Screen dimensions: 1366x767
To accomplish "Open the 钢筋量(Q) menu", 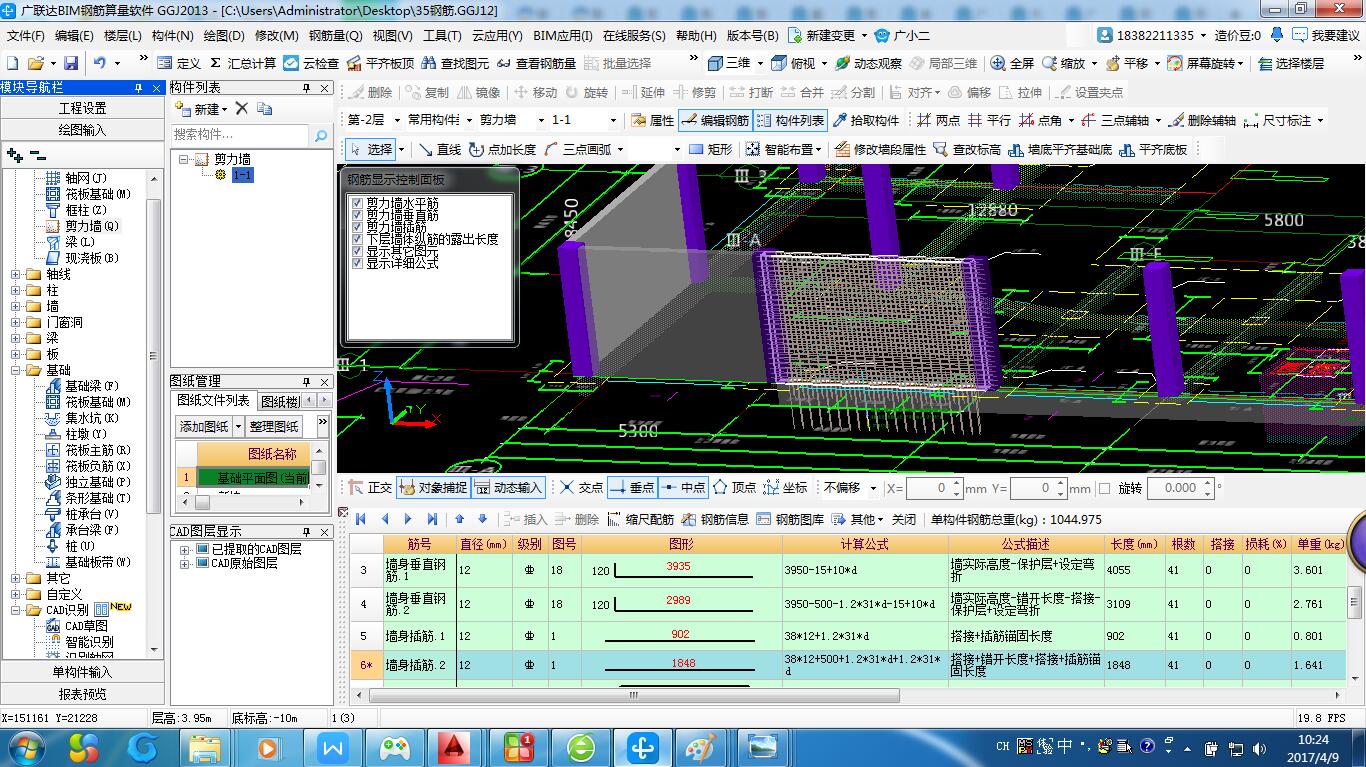I will pos(335,35).
